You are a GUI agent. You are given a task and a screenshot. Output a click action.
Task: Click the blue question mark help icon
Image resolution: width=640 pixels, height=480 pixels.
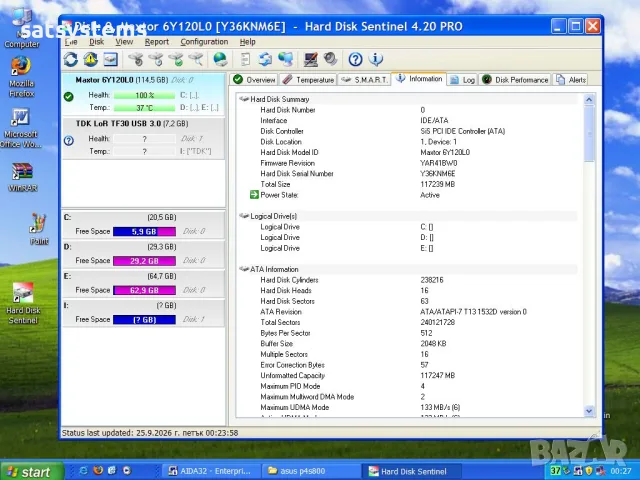tap(355, 60)
